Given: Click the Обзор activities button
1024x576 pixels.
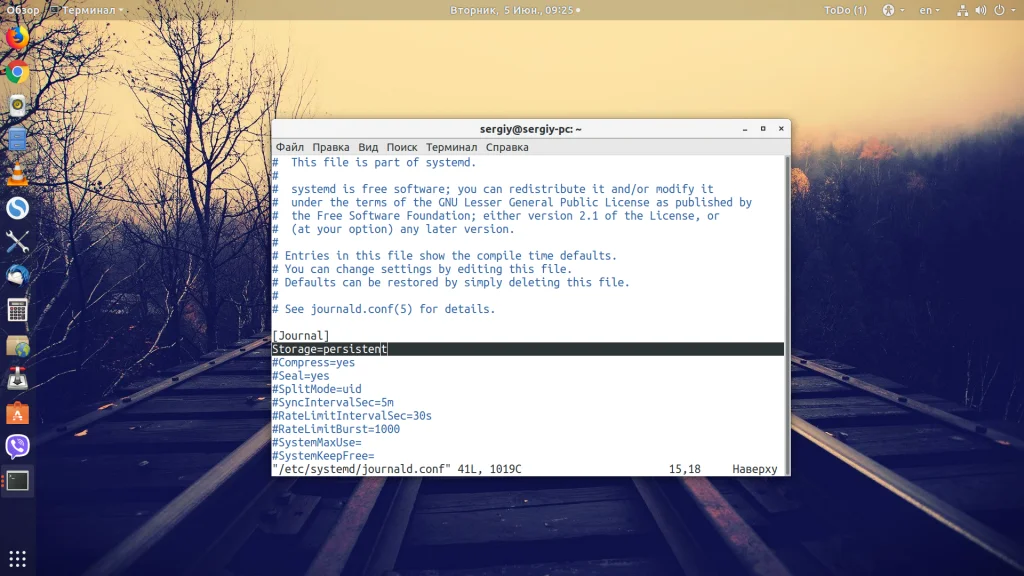Looking at the screenshot, I should [x=23, y=10].
